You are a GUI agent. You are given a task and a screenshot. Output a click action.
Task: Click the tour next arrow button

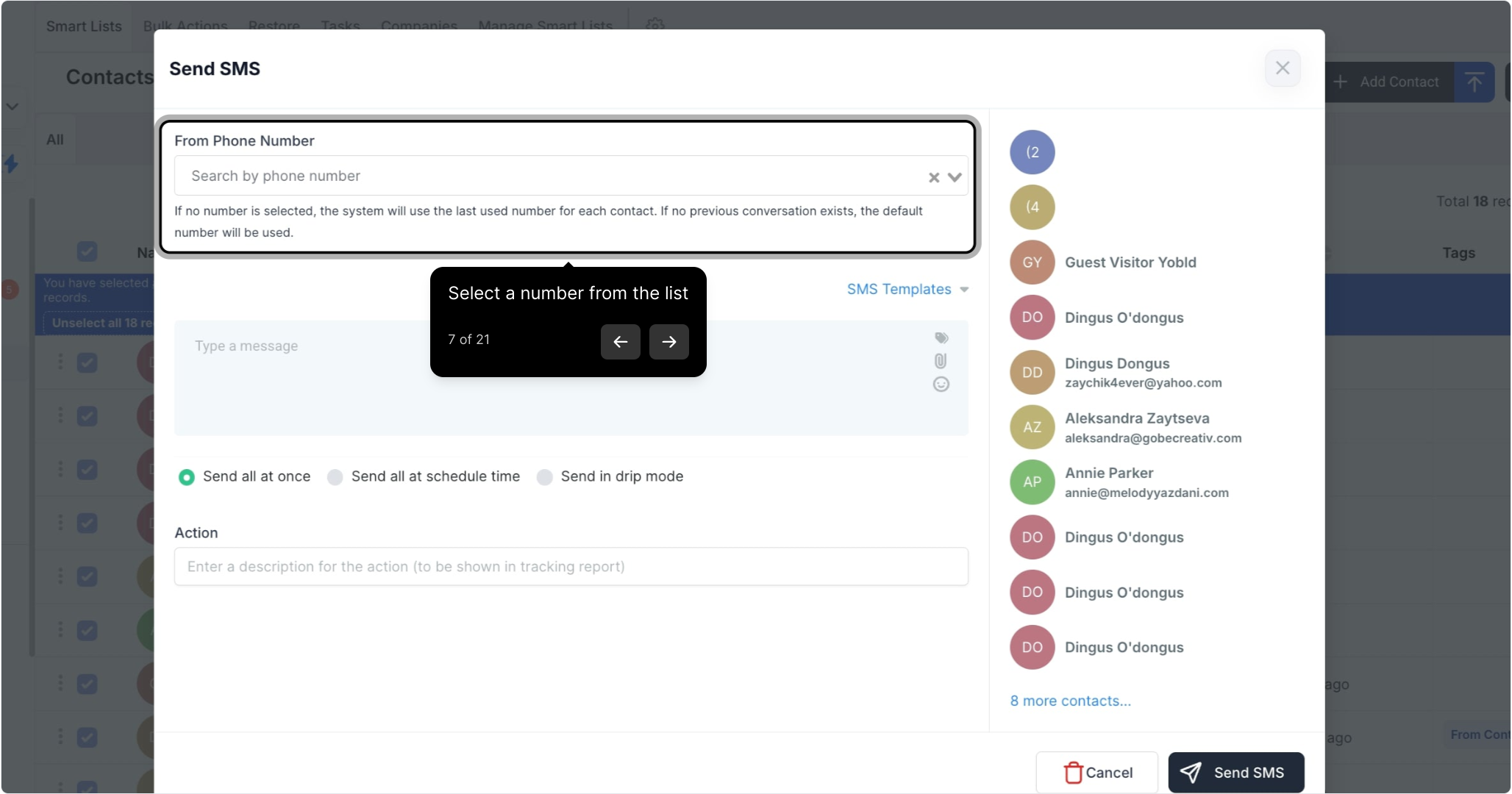(x=668, y=342)
